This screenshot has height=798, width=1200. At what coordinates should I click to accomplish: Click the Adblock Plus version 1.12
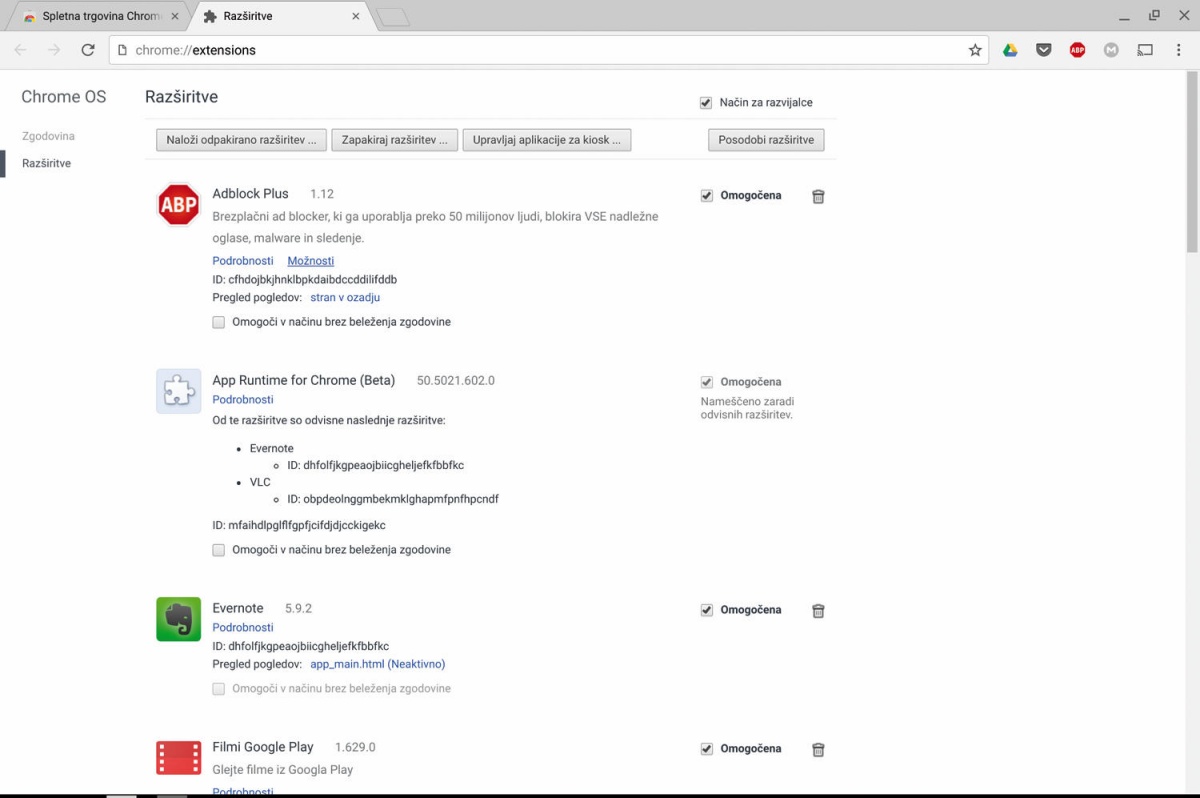(x=322, y=194)
